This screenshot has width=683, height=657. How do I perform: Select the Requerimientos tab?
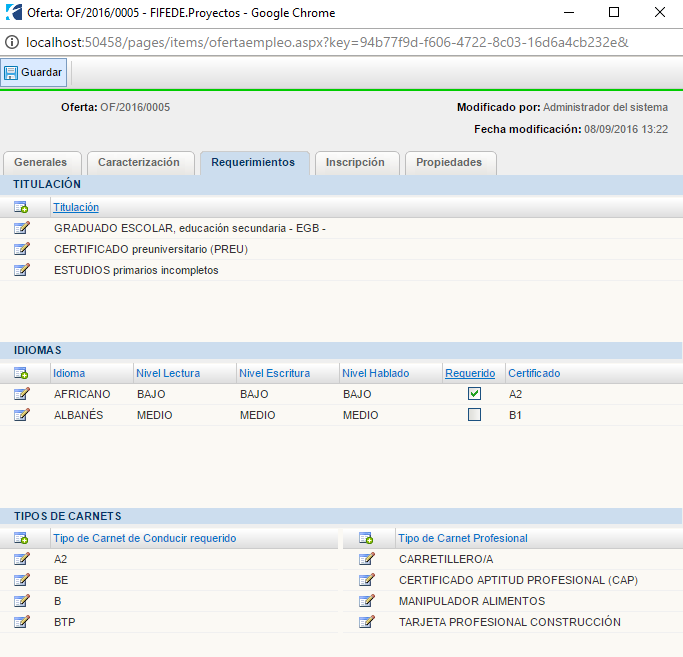click(253, 163)
